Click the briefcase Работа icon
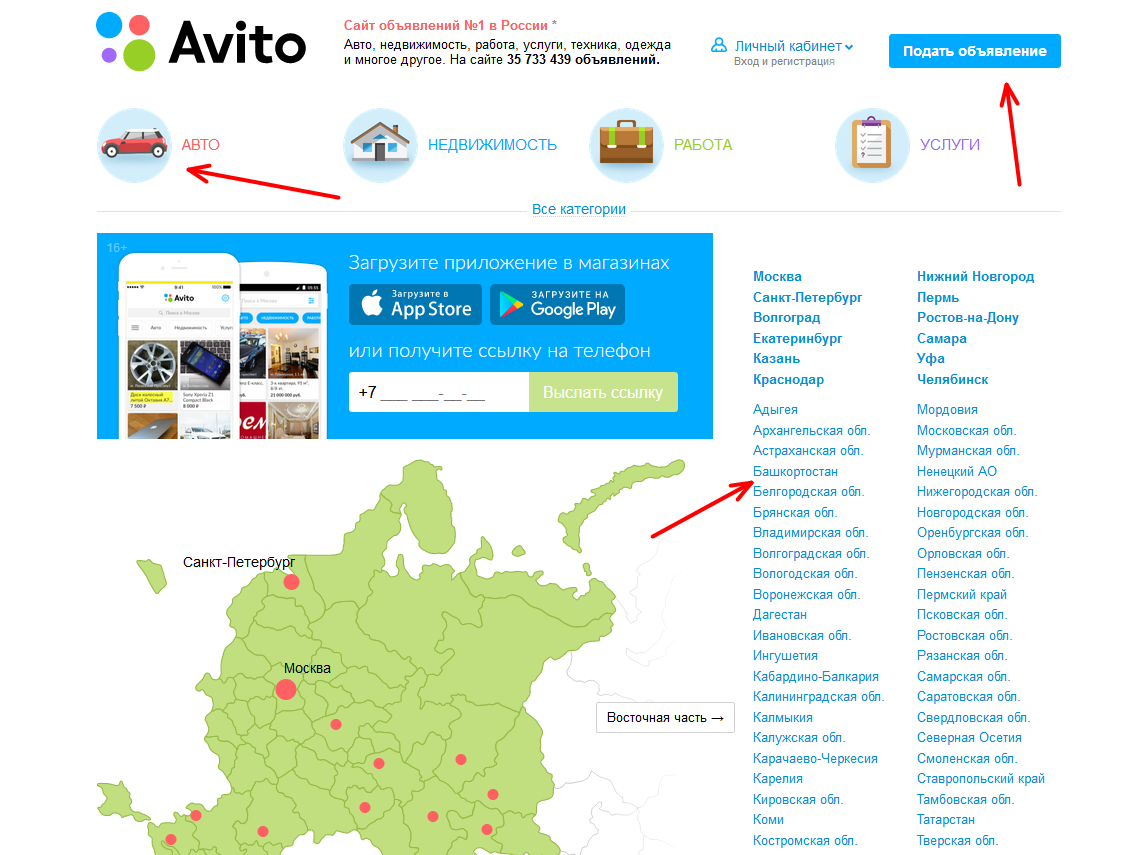The height and width of the screenshot is (855, 1128). (x=626, y=146)
